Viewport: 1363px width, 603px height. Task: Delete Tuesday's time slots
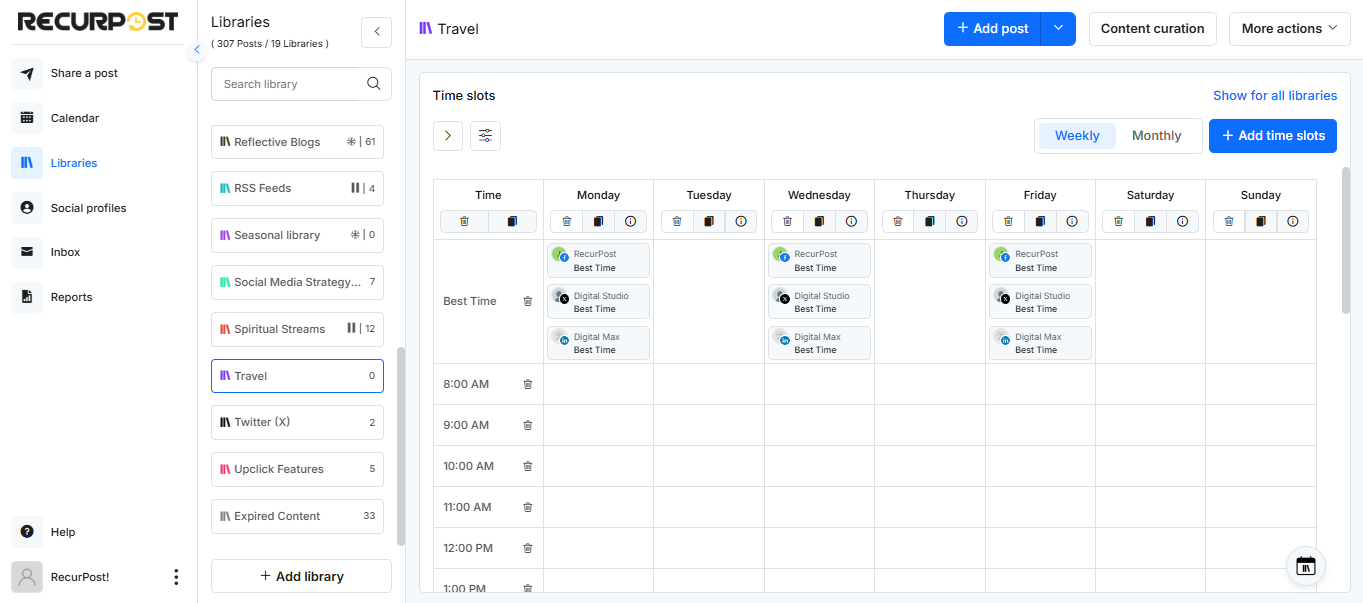point(677,221)
